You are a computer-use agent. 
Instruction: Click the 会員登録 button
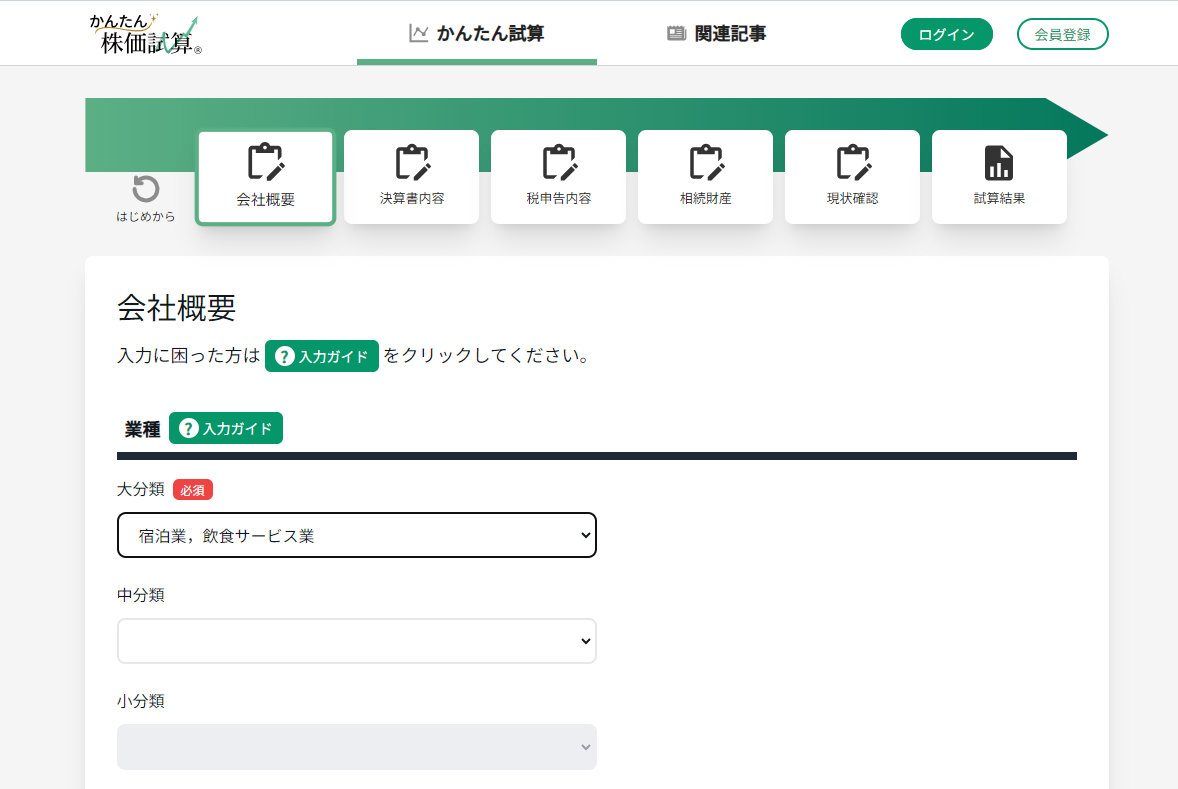coord(1062,34)
